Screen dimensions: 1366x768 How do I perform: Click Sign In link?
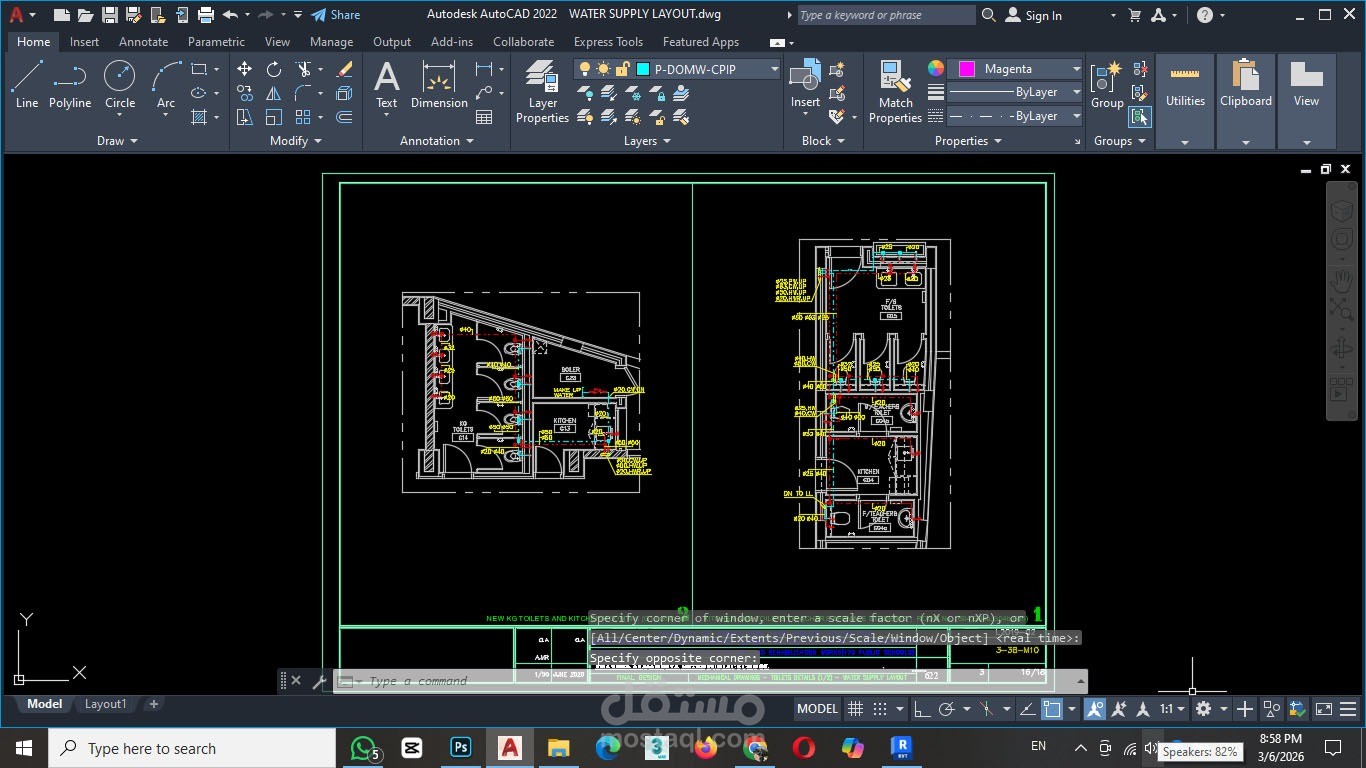click(1043, 15)
